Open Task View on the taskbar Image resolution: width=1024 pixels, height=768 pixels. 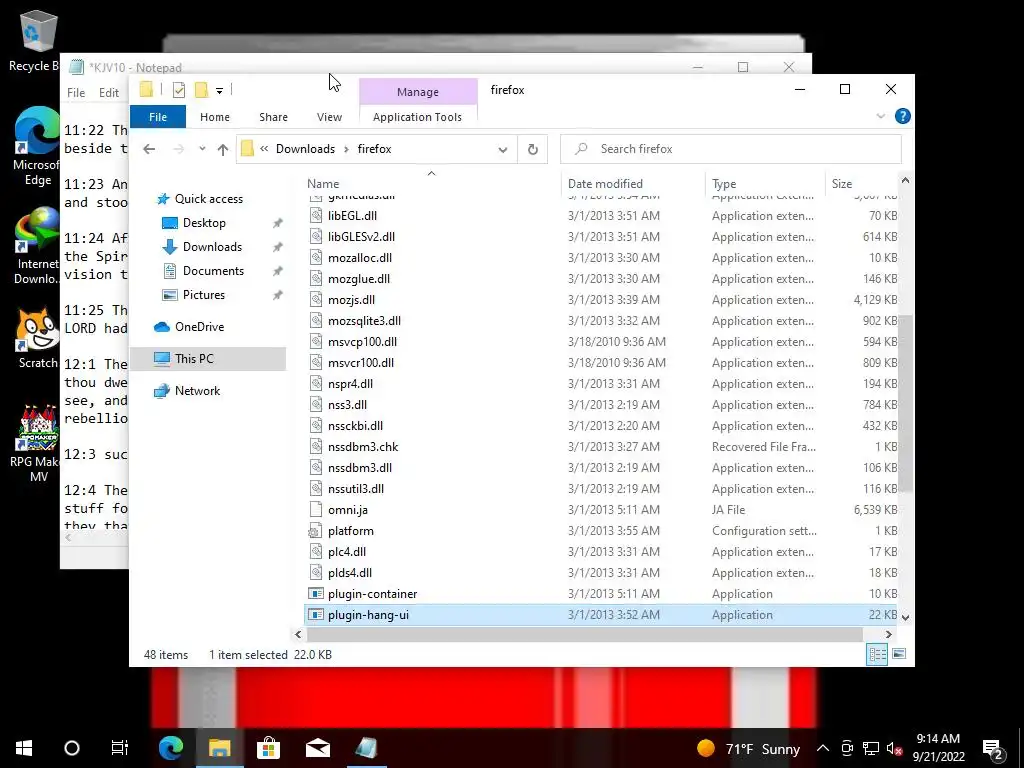120,748
